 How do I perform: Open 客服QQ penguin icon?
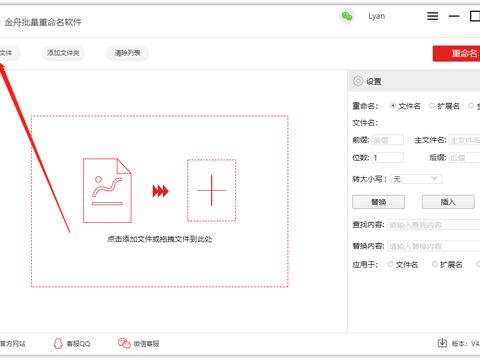(x=58, y=343)
